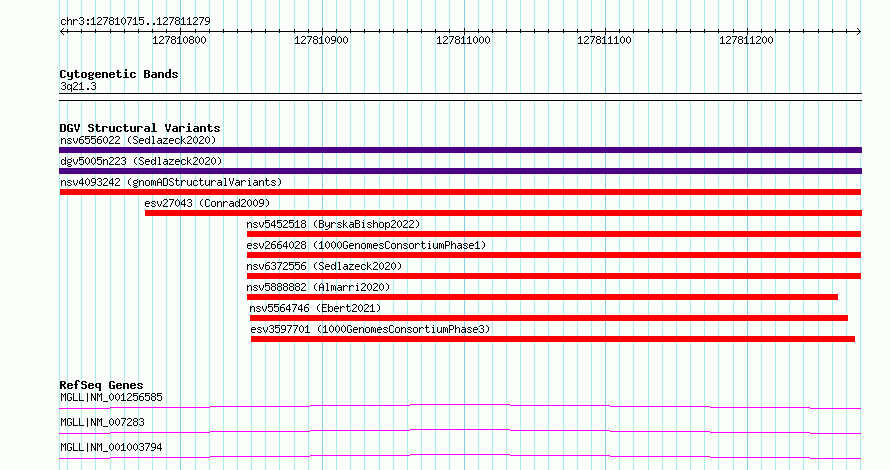This screenshot has width=890, height=470.
Task: Open esv3597701 (1000GenomesConsortiumPhase3) label
Action: (370, 329)
